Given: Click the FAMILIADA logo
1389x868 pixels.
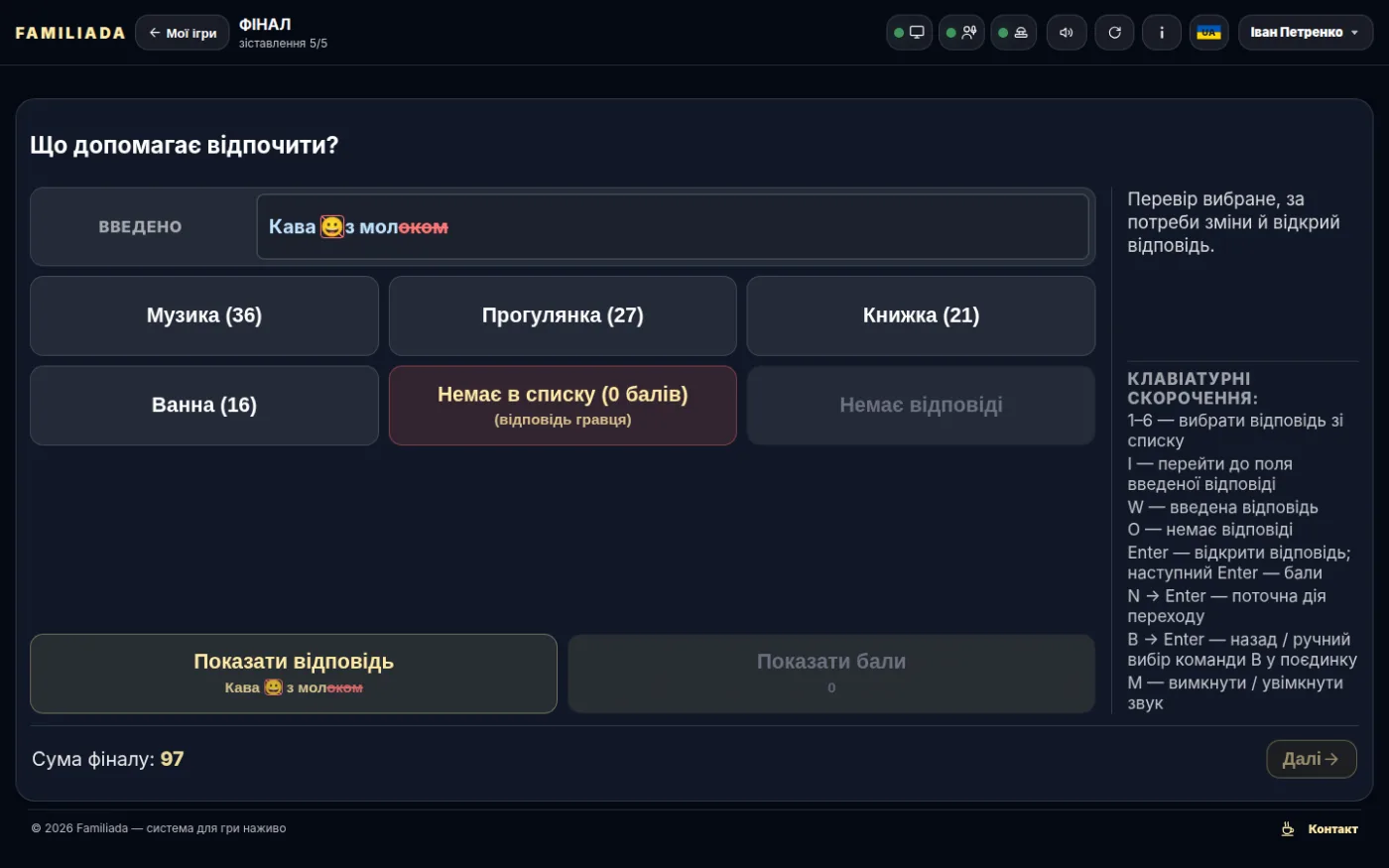Looking at the screenshot, I should pos(70,33).
